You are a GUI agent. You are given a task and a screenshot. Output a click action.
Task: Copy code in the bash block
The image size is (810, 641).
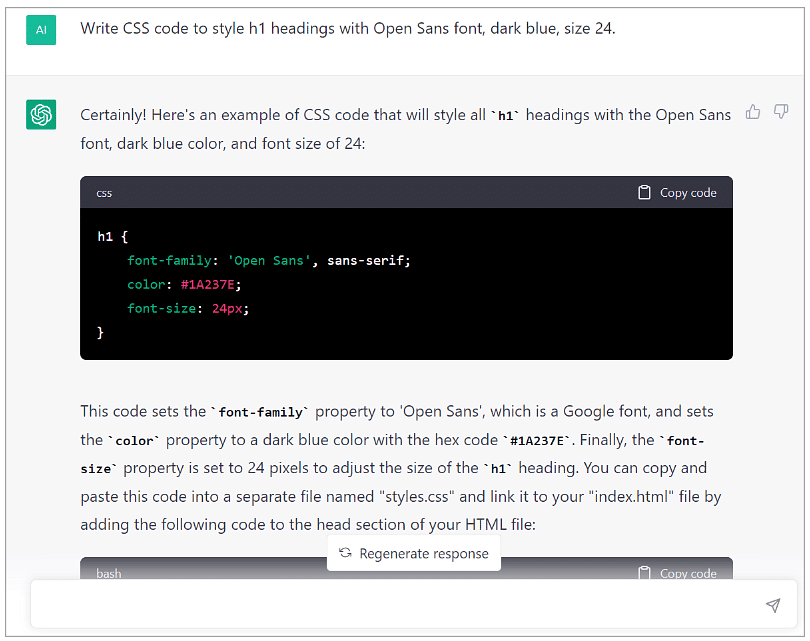pos(677,572)
